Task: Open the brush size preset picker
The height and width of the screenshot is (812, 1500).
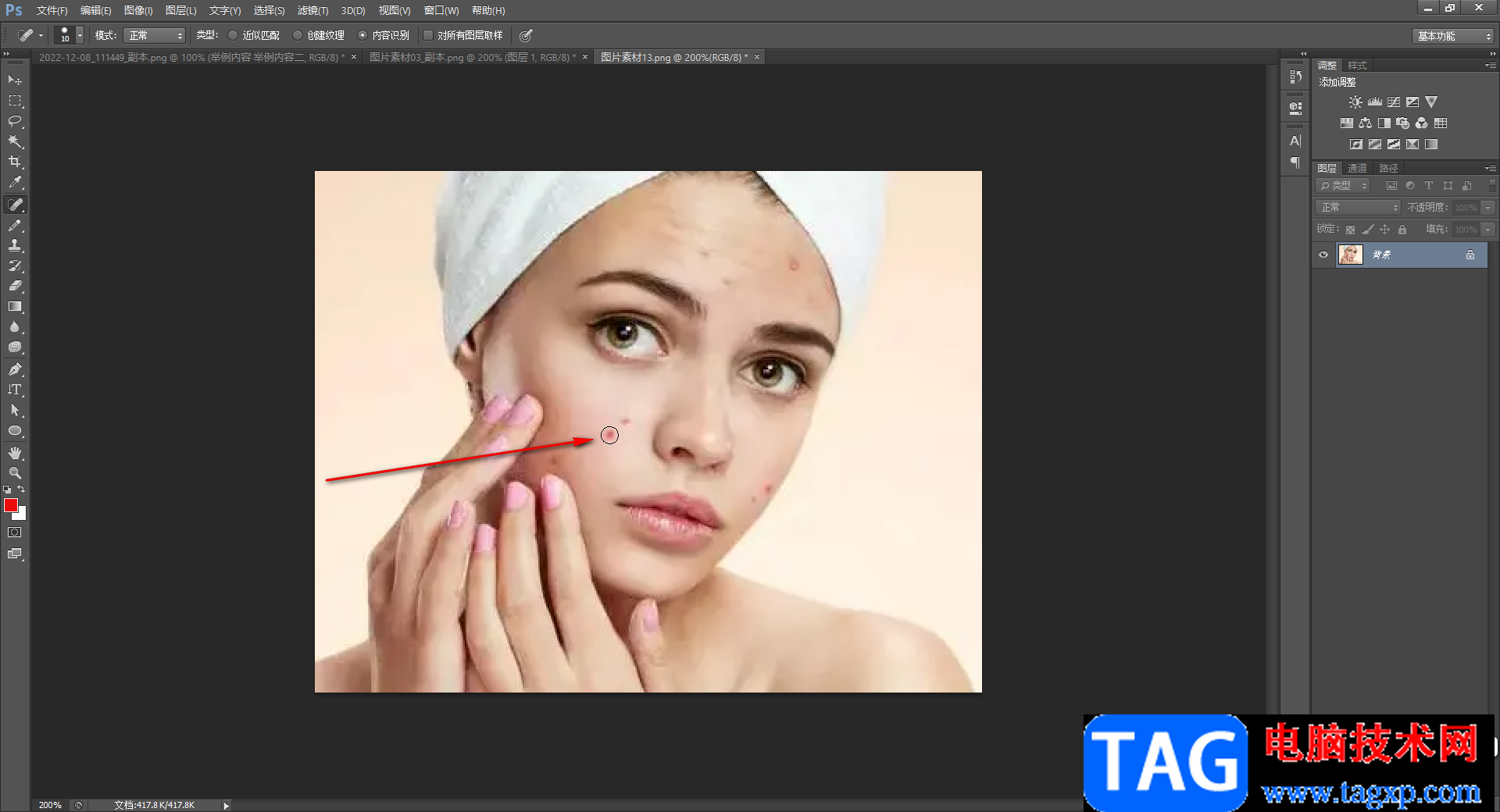Action: pos(79,35)
